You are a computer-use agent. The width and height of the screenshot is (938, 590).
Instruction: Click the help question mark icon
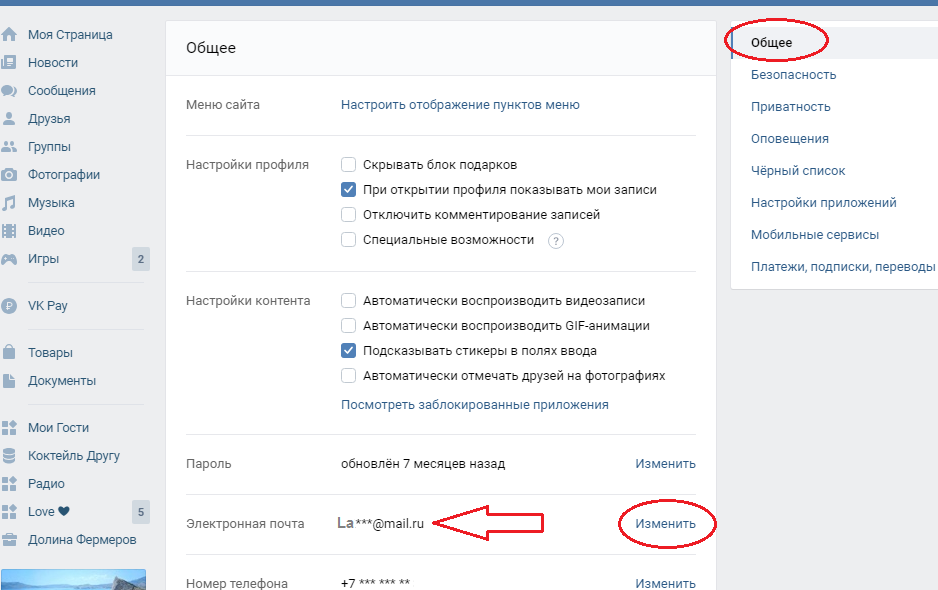point(556,241)
